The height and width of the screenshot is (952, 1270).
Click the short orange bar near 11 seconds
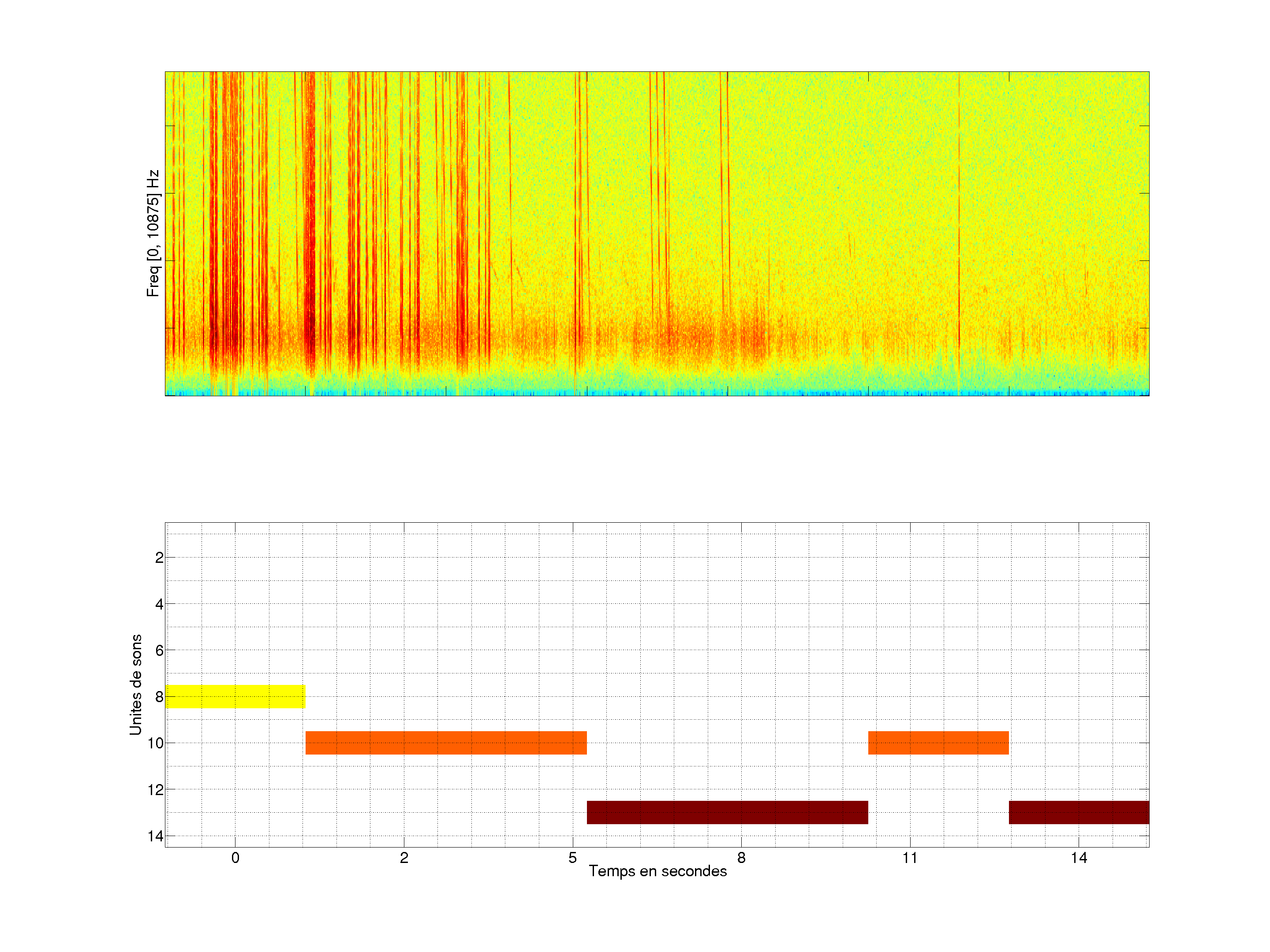pyautogui.click(x=938, y=743)
